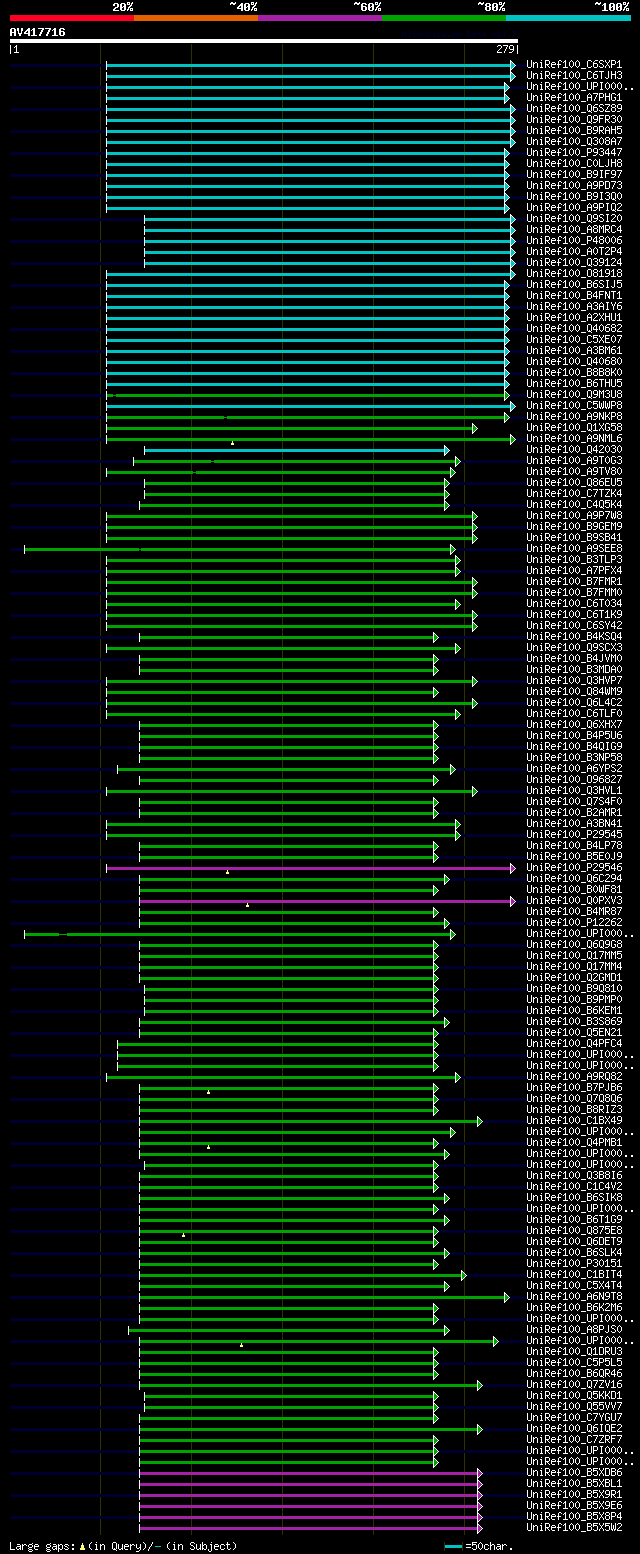
Task: Click the red 20% identity legend segment
Action: click(72, 17)
